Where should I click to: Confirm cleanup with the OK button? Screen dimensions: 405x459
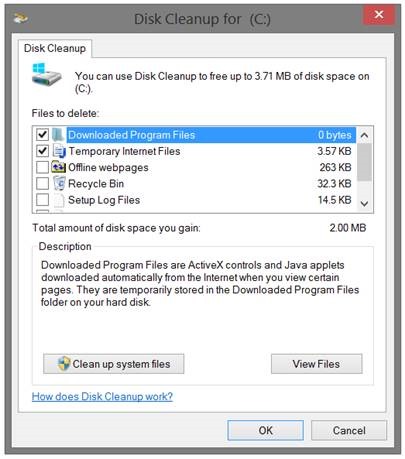265,430
